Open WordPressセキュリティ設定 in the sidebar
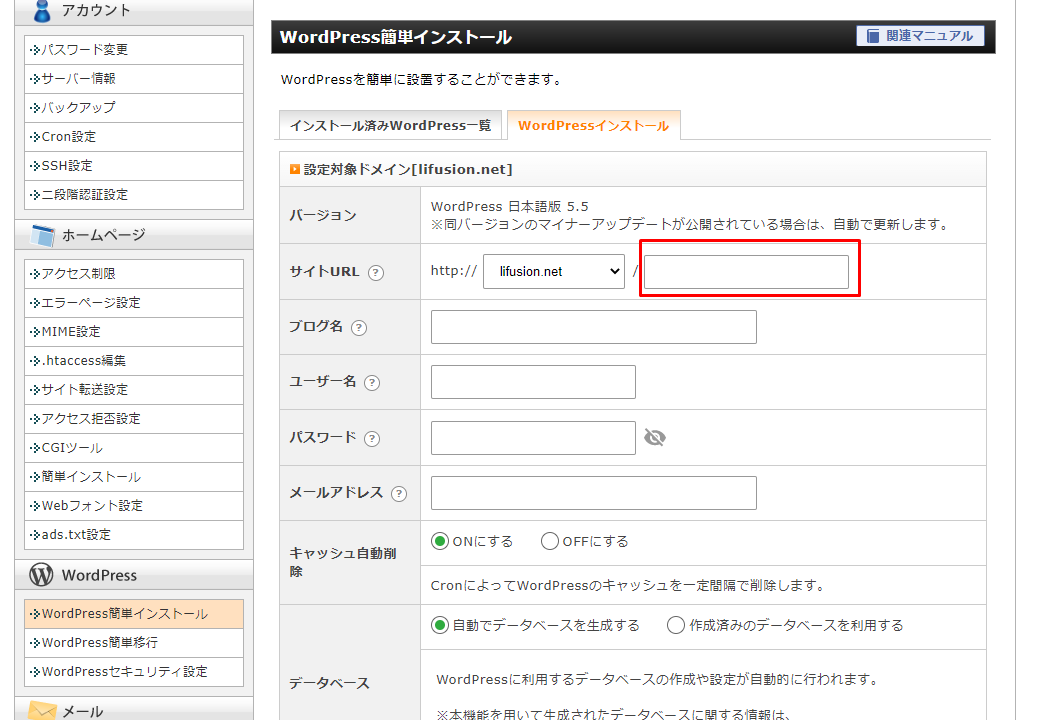The height and width of the screenshot is (720, 1042). coord(134,672)
